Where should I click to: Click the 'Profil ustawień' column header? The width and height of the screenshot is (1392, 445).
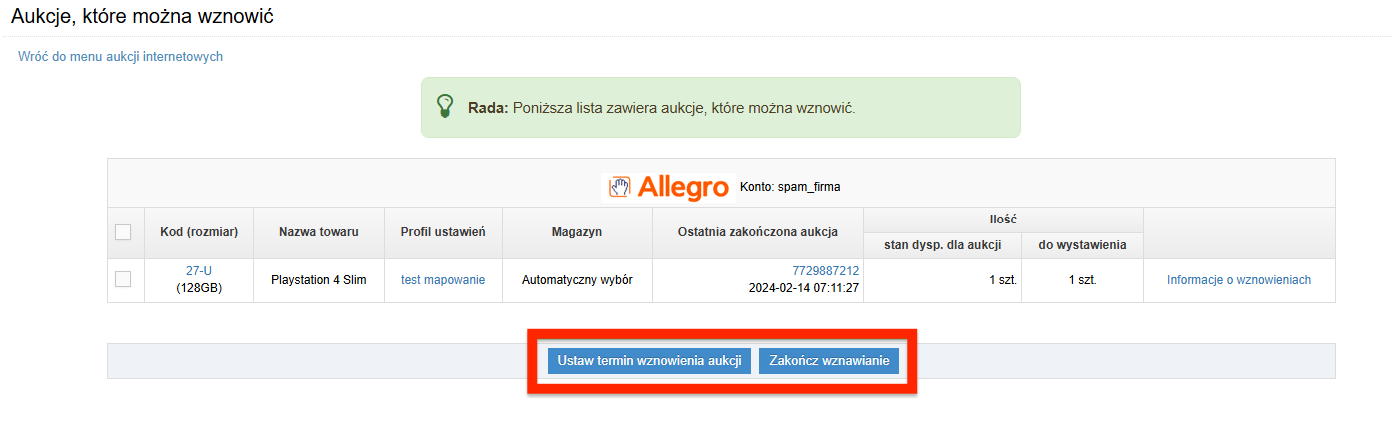(443, 232)
